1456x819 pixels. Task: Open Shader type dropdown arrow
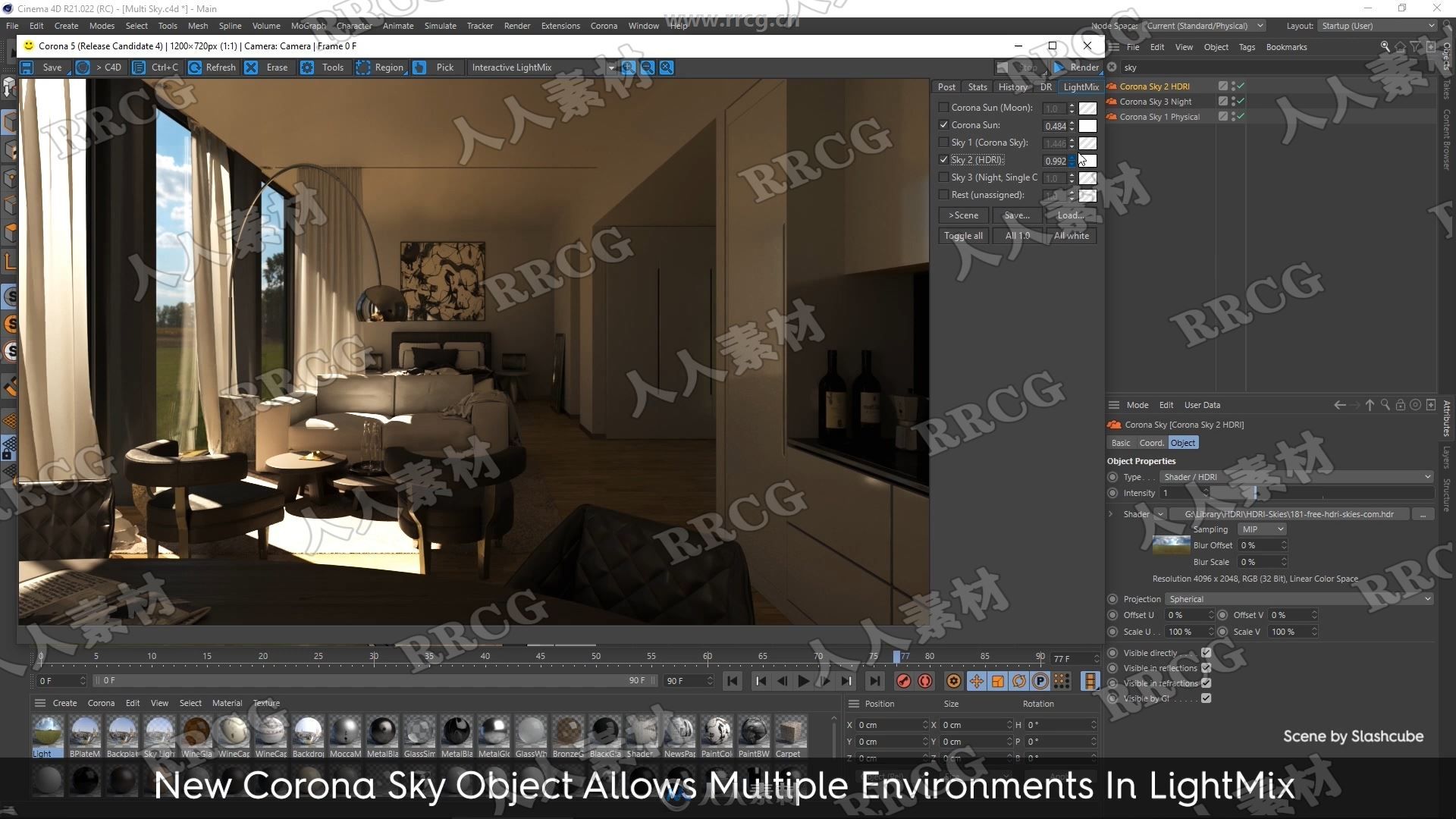pyautogui.click(x=1160, y=514)
